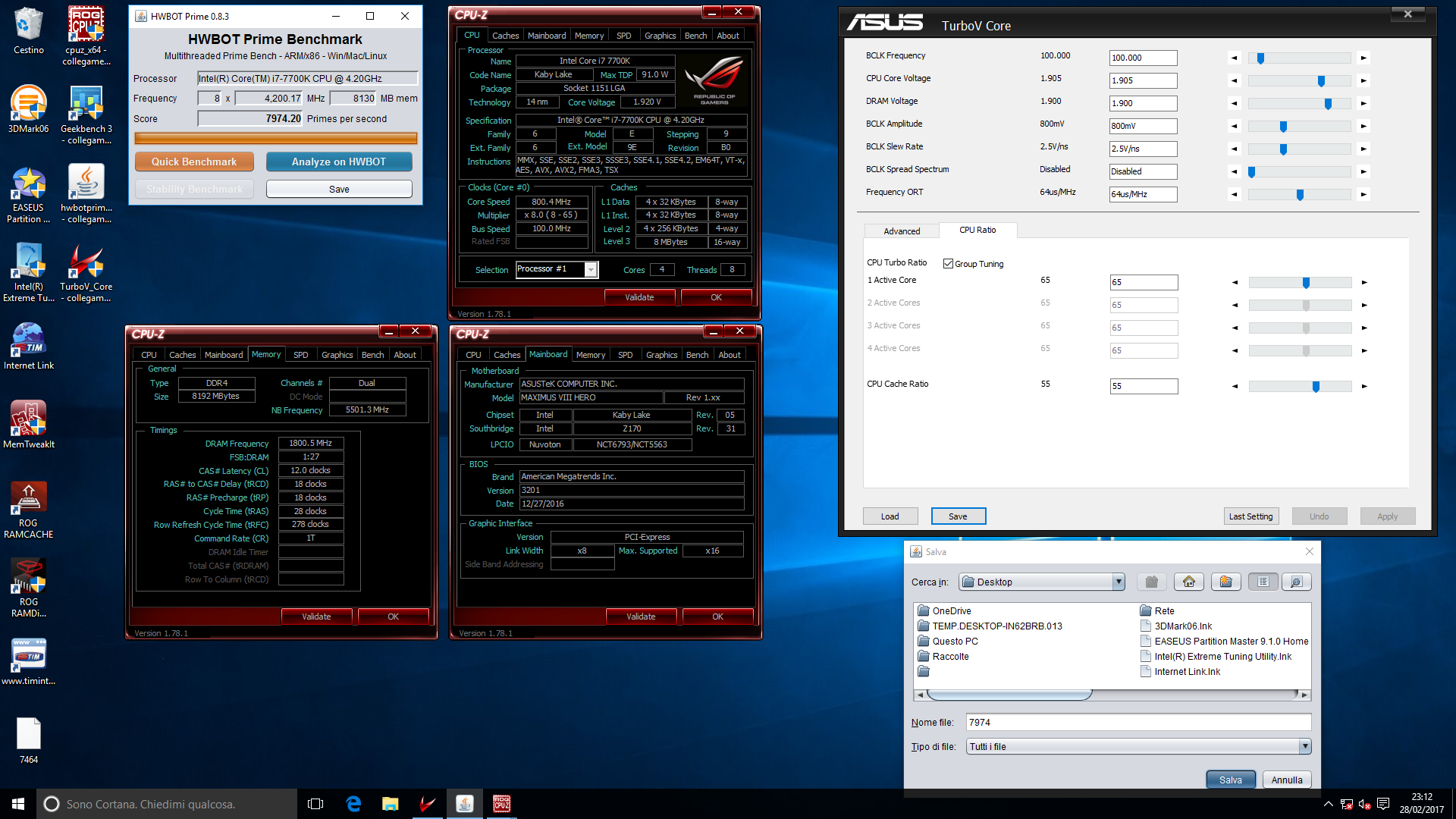Open Graphics tab in Mainboard CPU-Z window
This screenshot has height=819, width=1456.
click(661, 355)
